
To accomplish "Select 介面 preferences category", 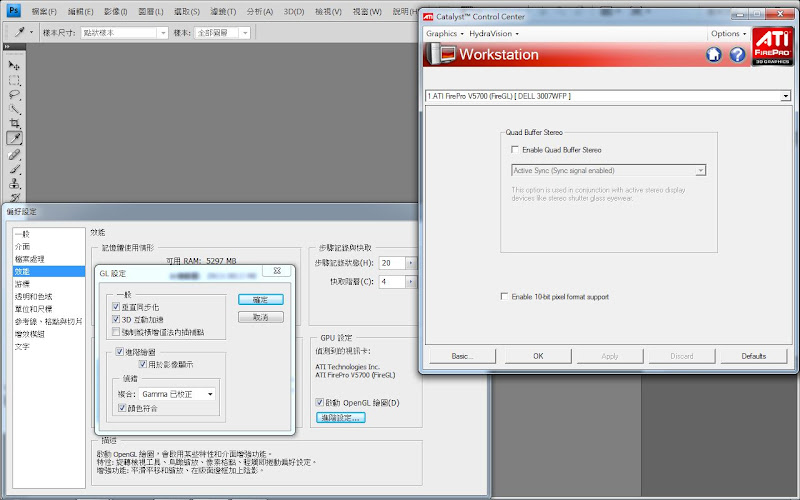I will [49, 246].
